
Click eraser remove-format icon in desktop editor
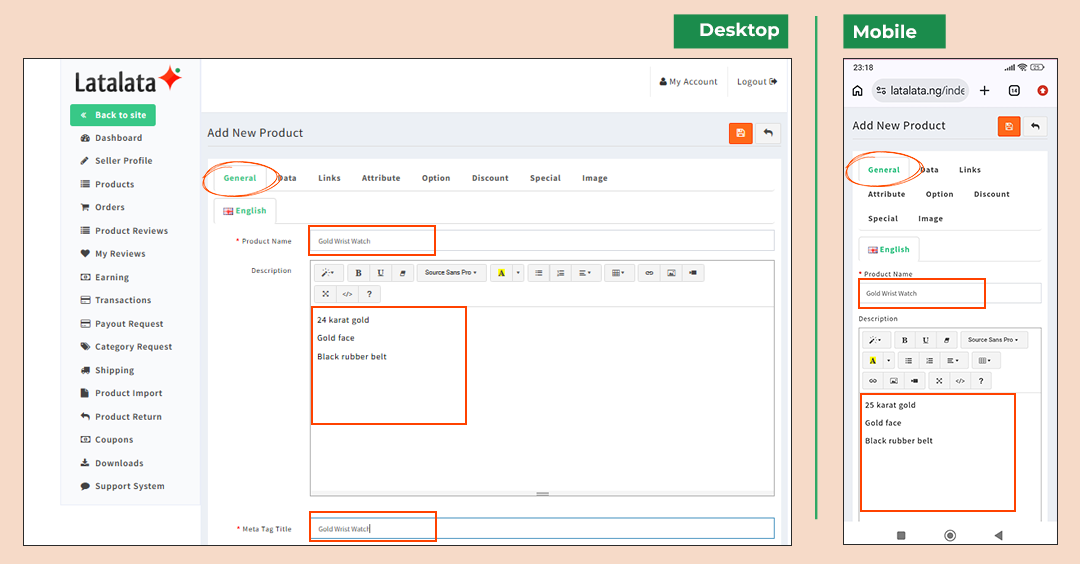[x=402, y=273]
